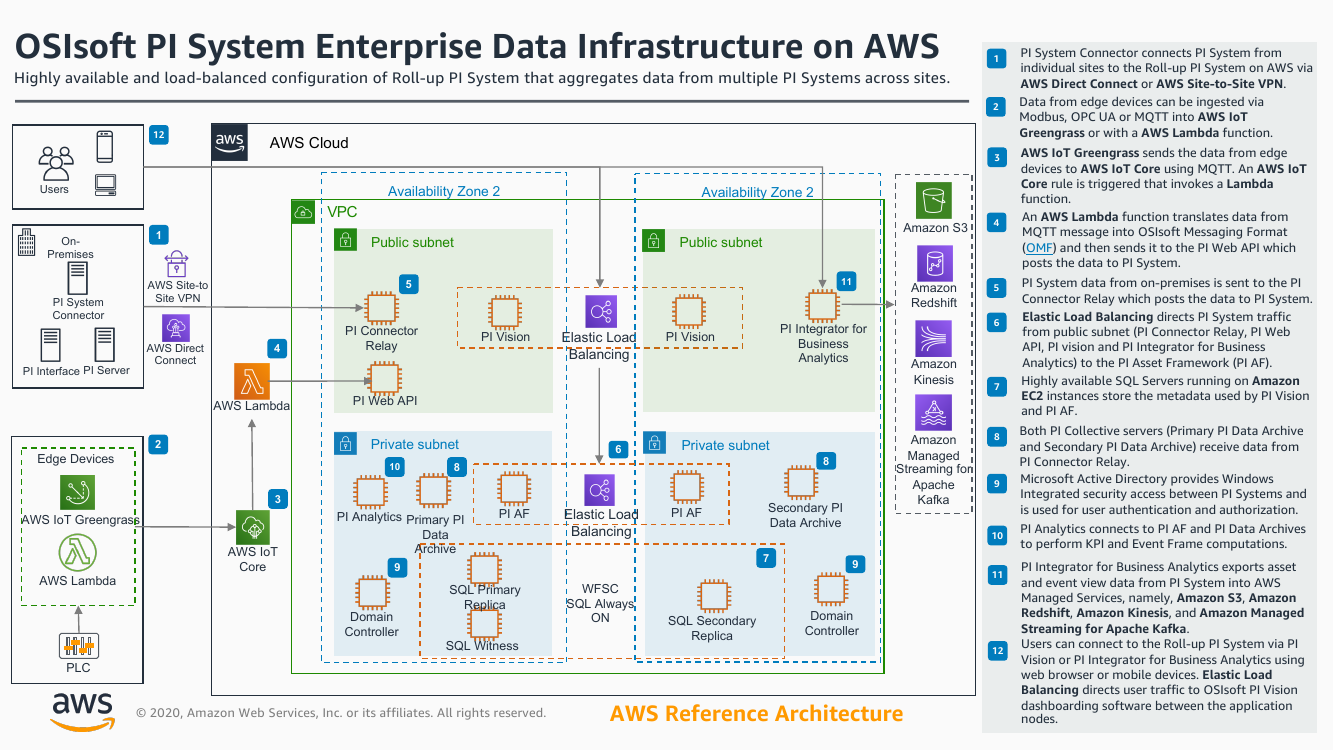Click the number 11 badge above PI Integrator

[x=847, y=281]
